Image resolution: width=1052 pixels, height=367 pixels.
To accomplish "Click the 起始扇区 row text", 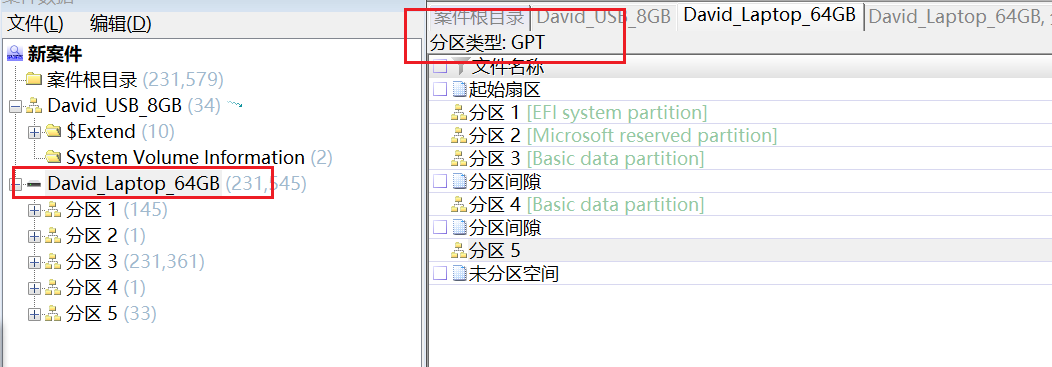I will [505, 89].
